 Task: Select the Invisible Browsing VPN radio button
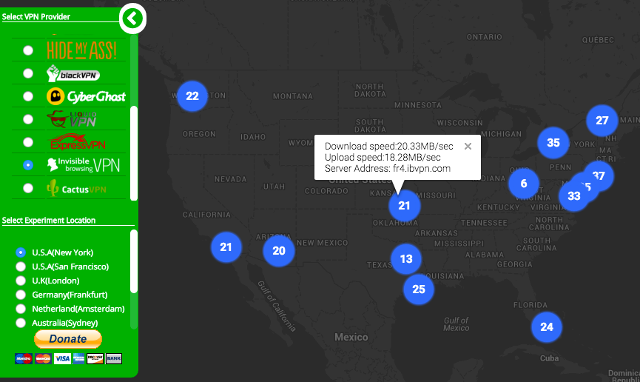pos(28,165)
